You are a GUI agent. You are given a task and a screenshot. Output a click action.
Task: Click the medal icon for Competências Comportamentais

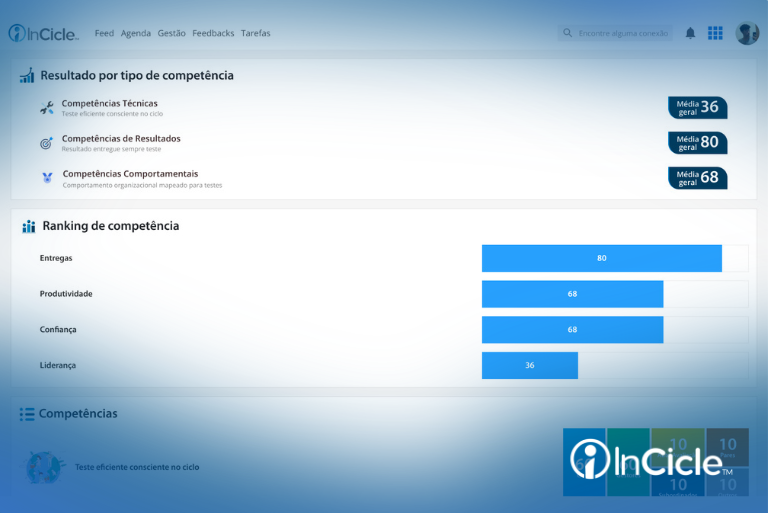point(47,177)
